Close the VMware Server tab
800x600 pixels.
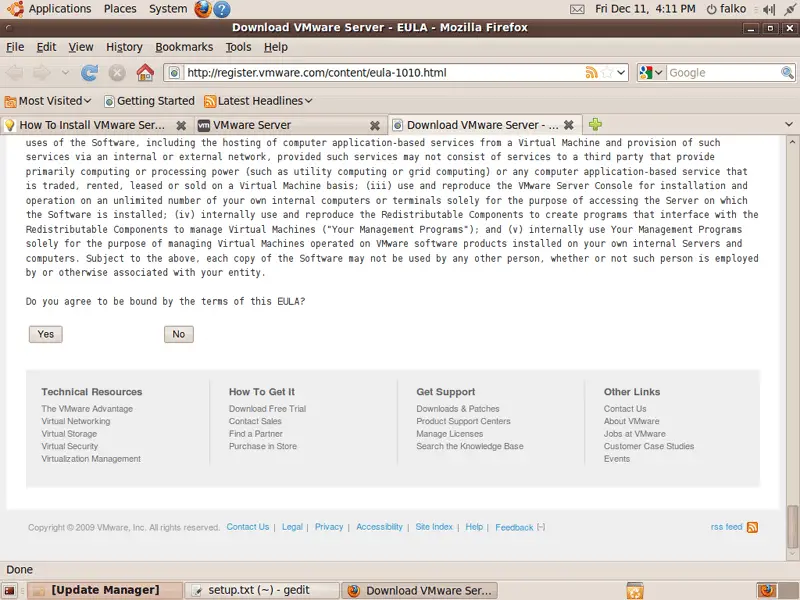[374, 125]
